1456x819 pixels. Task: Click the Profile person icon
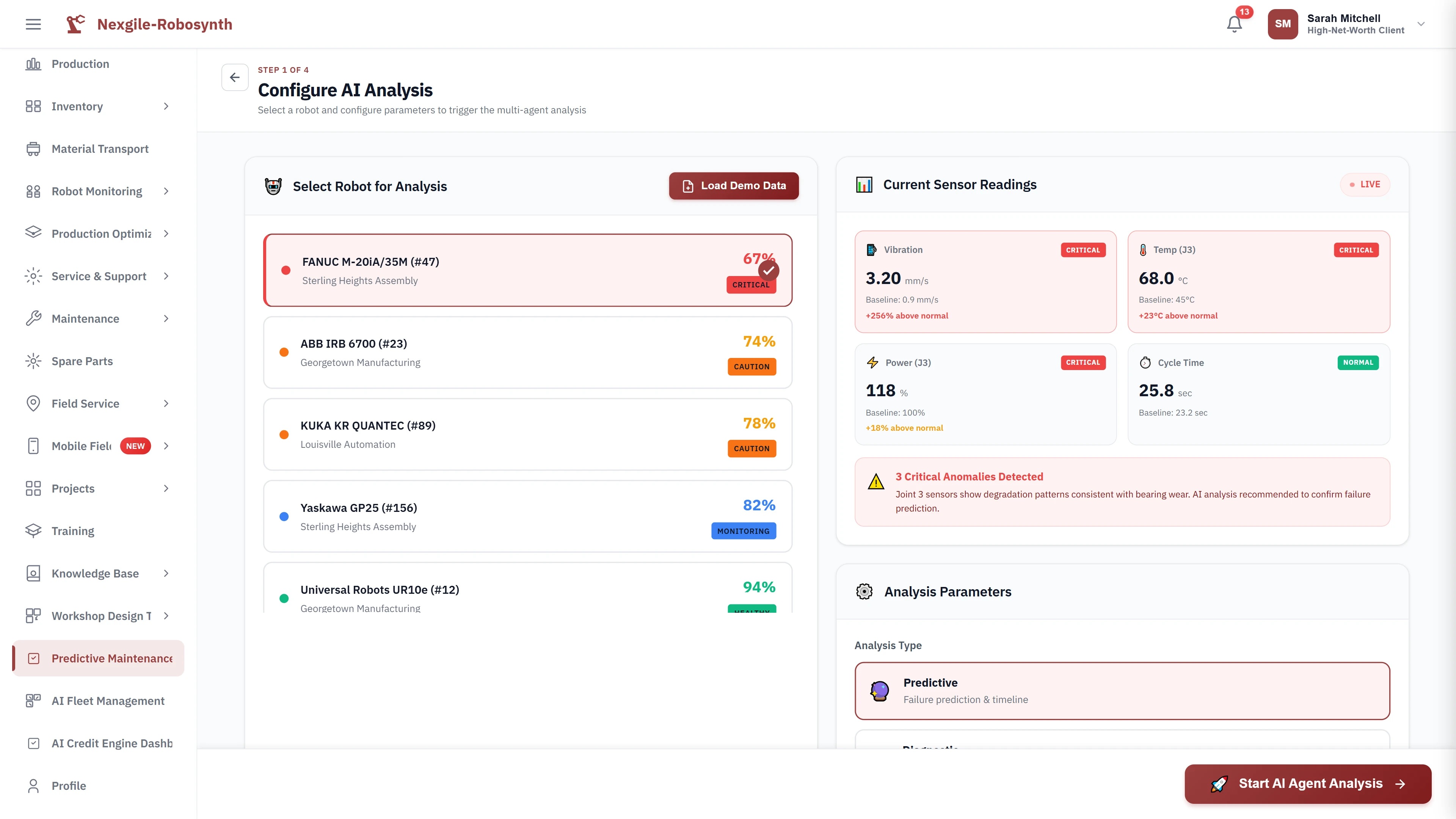point(33,786)
